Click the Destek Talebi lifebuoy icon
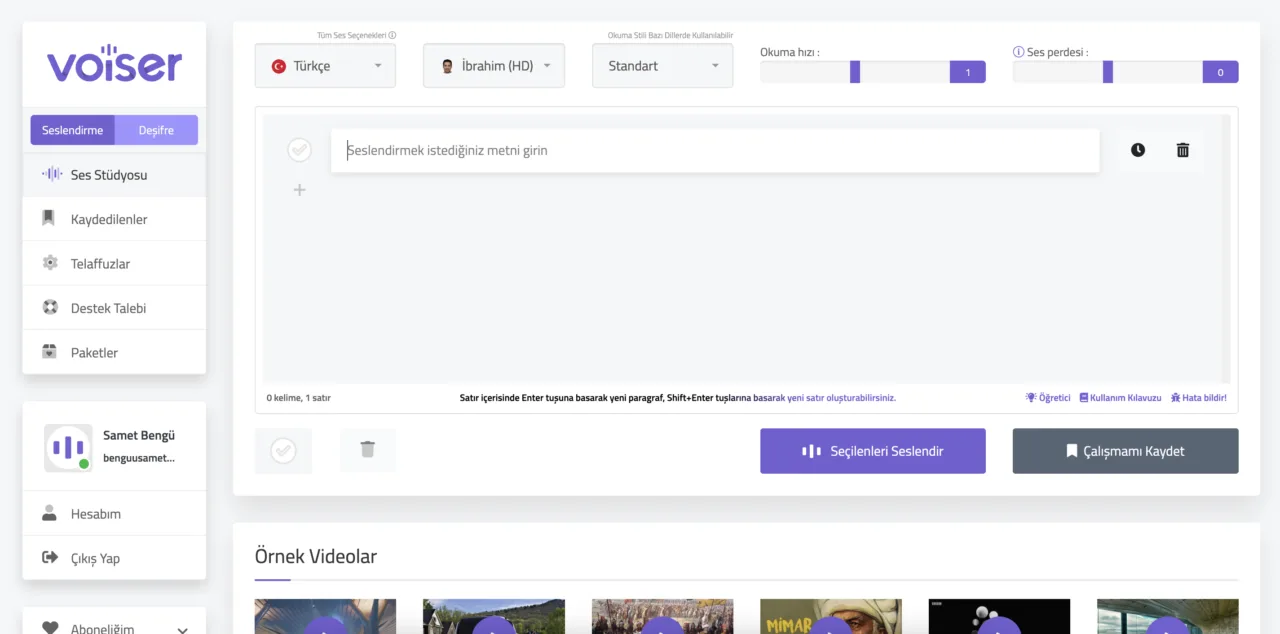The image size is (1280, 634). pos(50,307)
